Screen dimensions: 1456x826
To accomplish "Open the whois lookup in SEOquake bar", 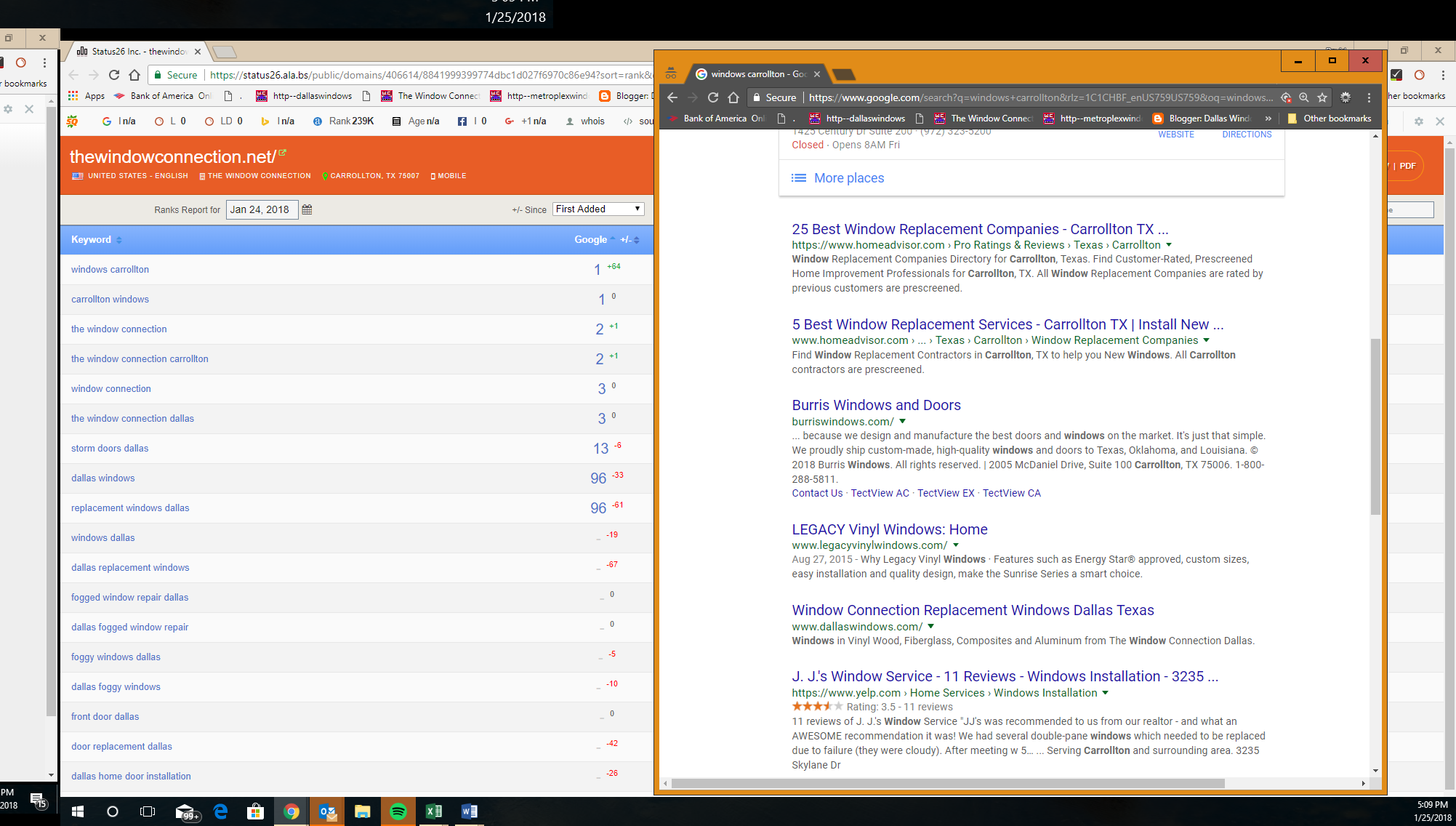I will 586,121.
